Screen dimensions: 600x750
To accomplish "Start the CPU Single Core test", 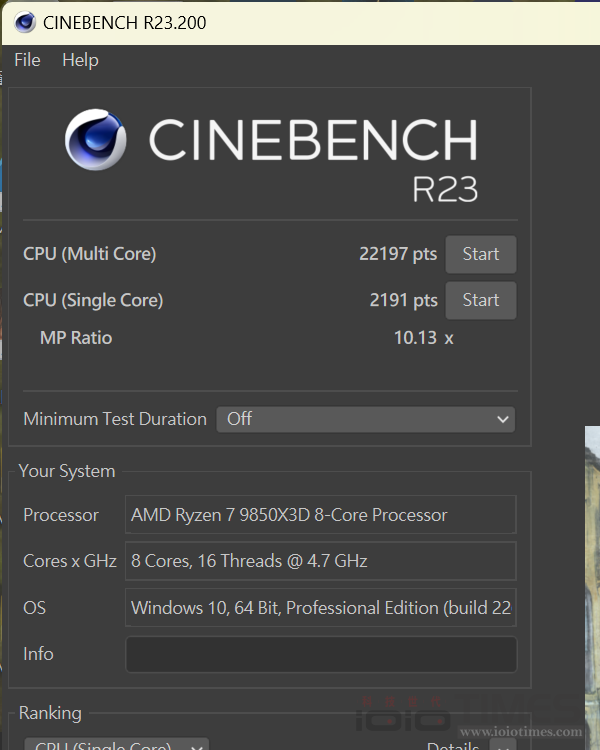I will click(480, 300).
